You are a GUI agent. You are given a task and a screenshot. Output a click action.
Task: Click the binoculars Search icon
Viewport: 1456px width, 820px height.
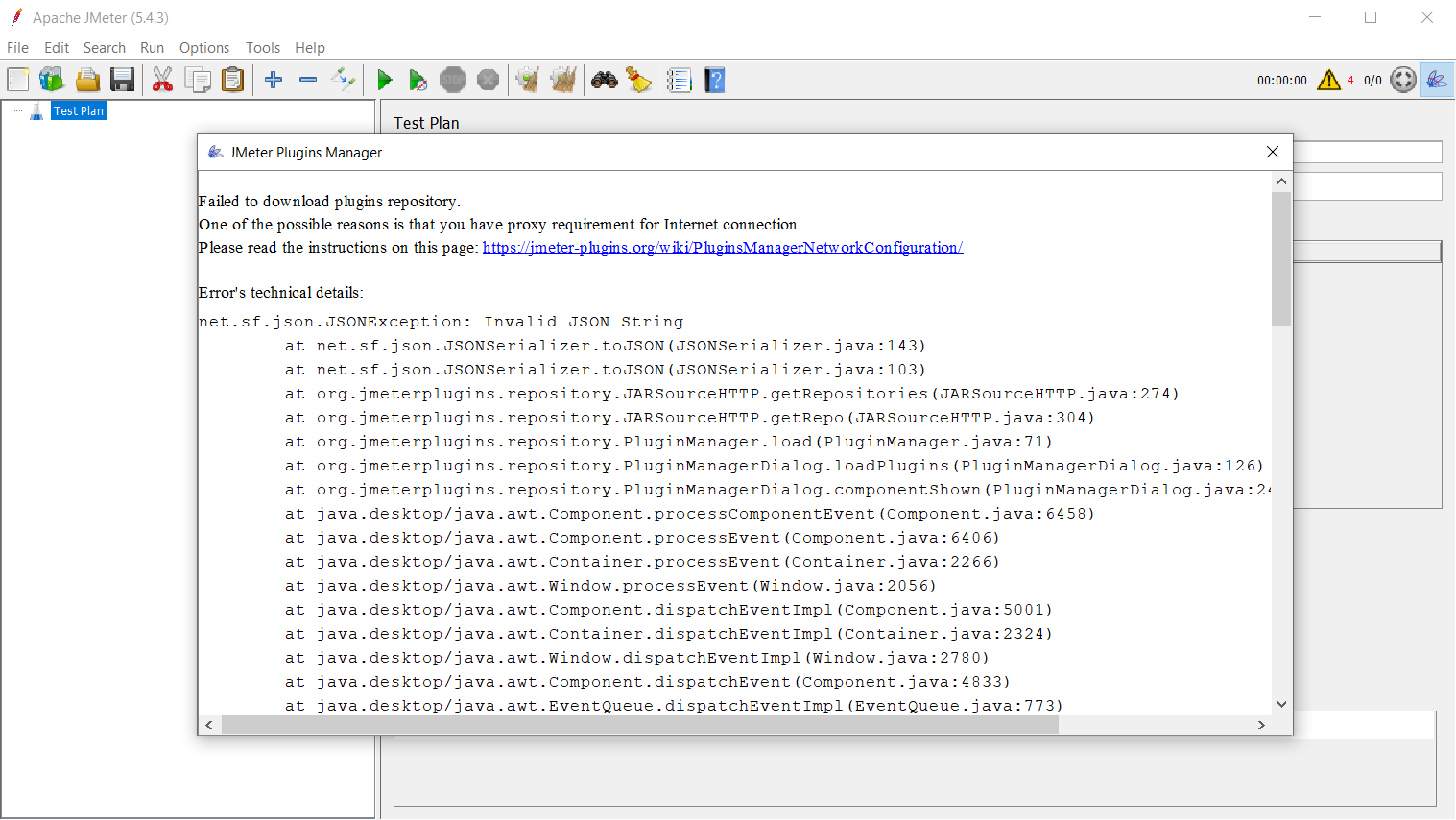click(x=605, y=81)
